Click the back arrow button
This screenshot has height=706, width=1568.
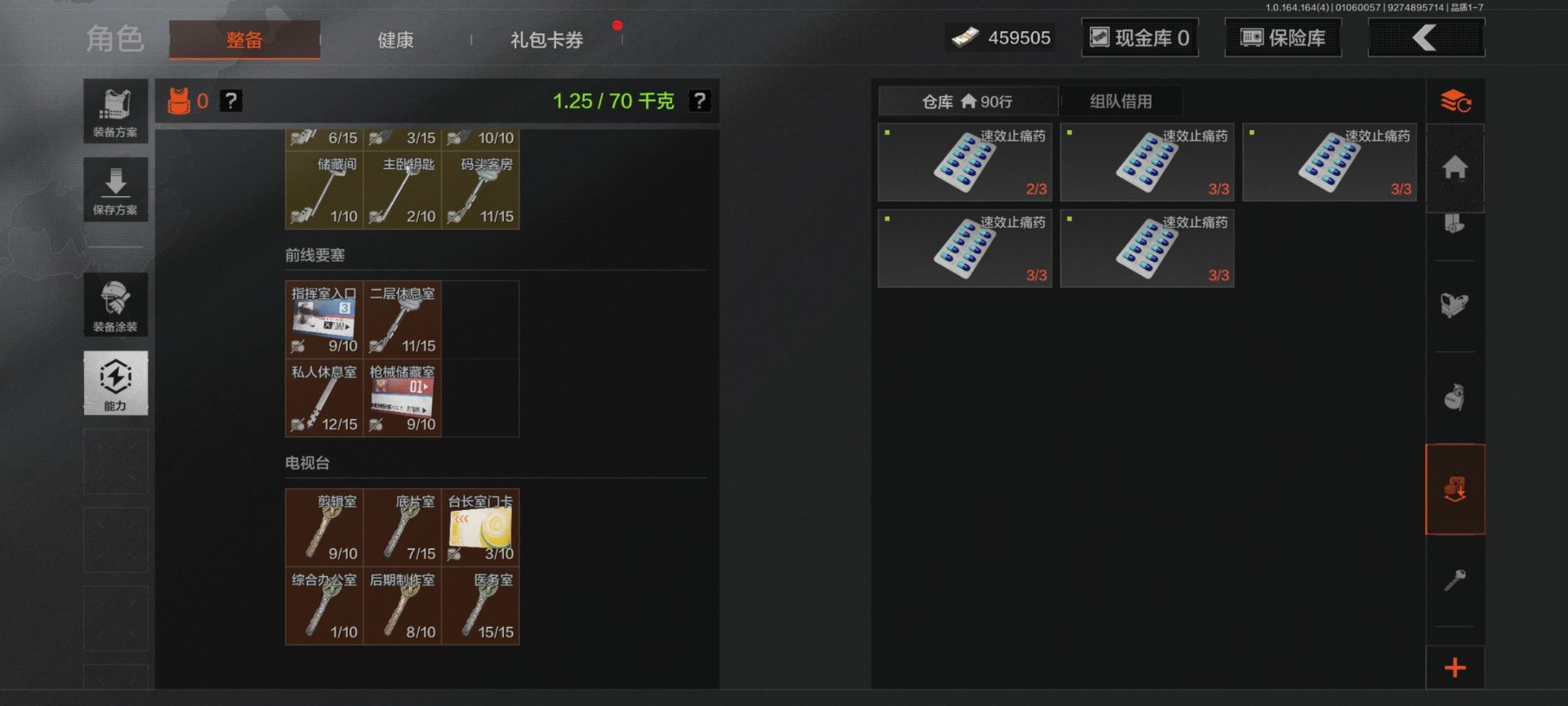click(x=1426, y=38)
